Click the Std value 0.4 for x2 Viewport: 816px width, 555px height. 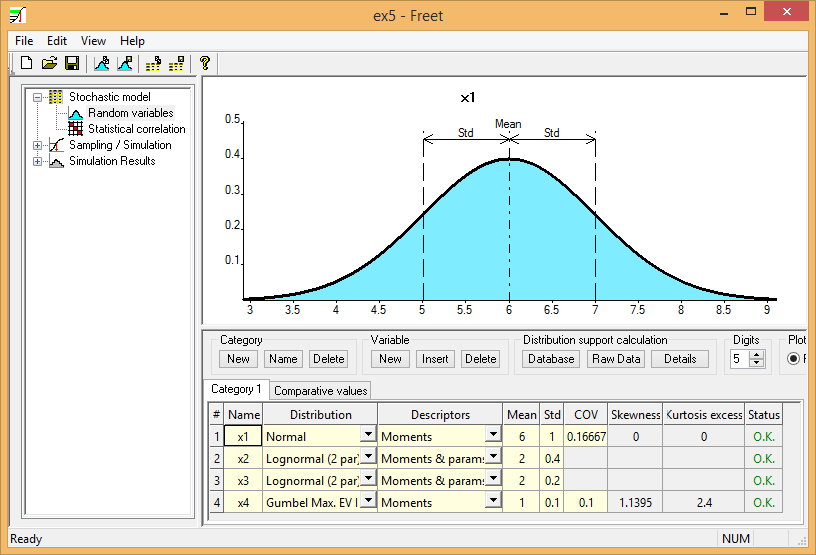tap(552, 459)
